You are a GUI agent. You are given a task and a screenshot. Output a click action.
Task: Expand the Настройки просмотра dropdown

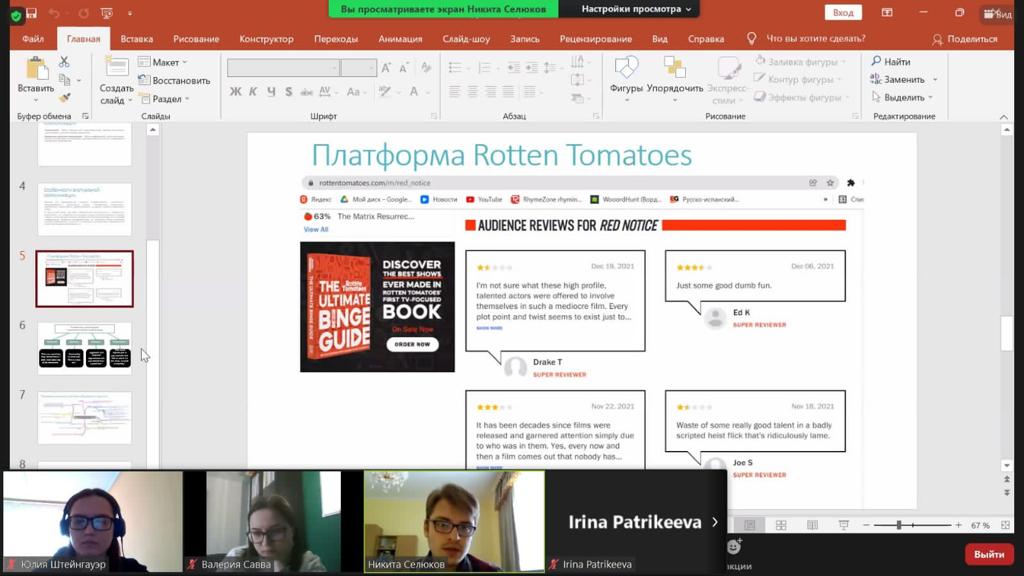pyautogui.click(x=637, y=9)
